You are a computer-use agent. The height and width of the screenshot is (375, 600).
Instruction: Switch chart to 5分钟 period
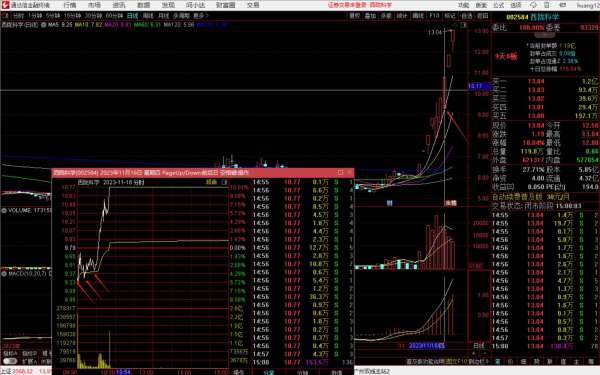tap(53, 16)
